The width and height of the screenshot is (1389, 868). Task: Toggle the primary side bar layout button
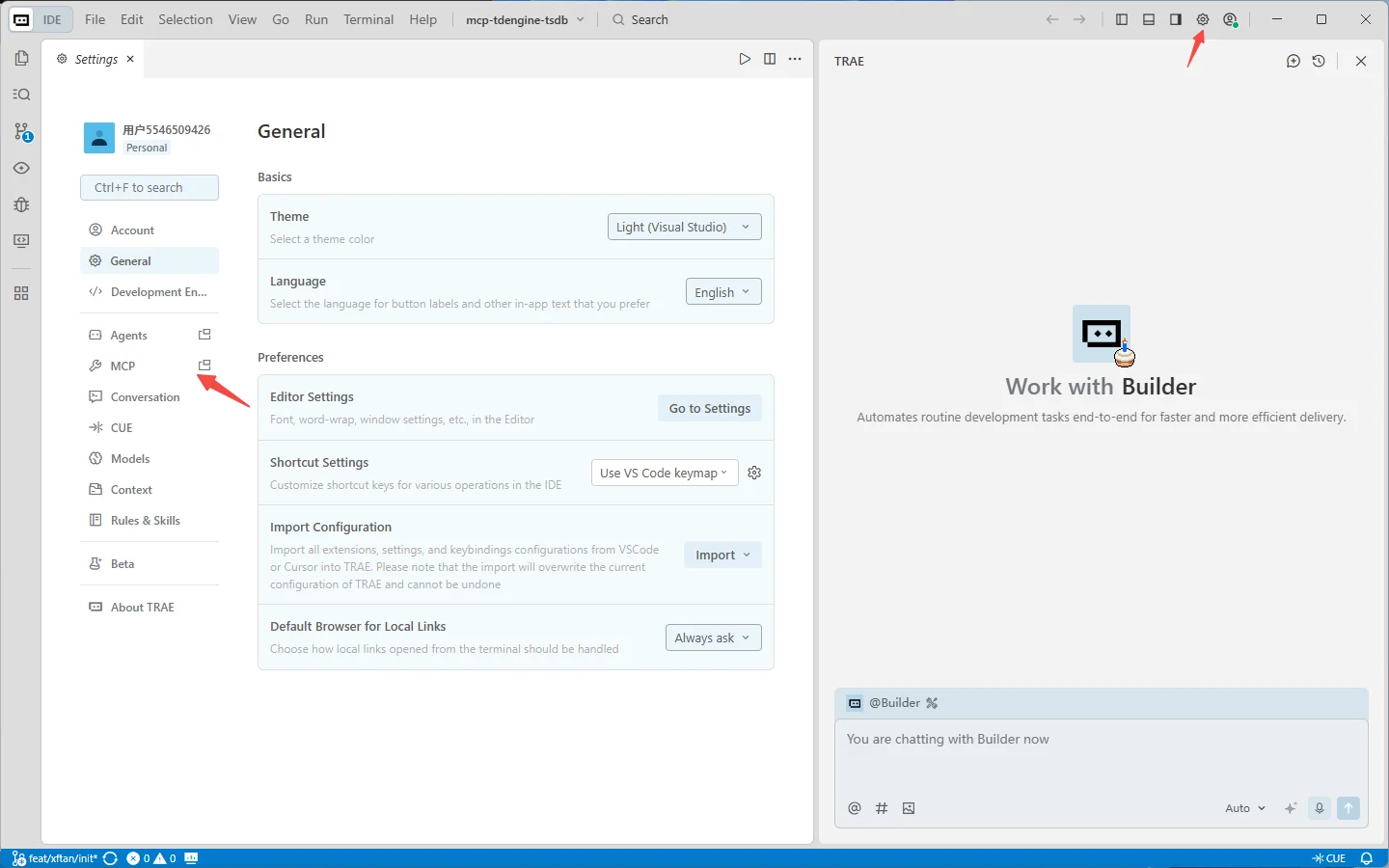[1122, 19]
